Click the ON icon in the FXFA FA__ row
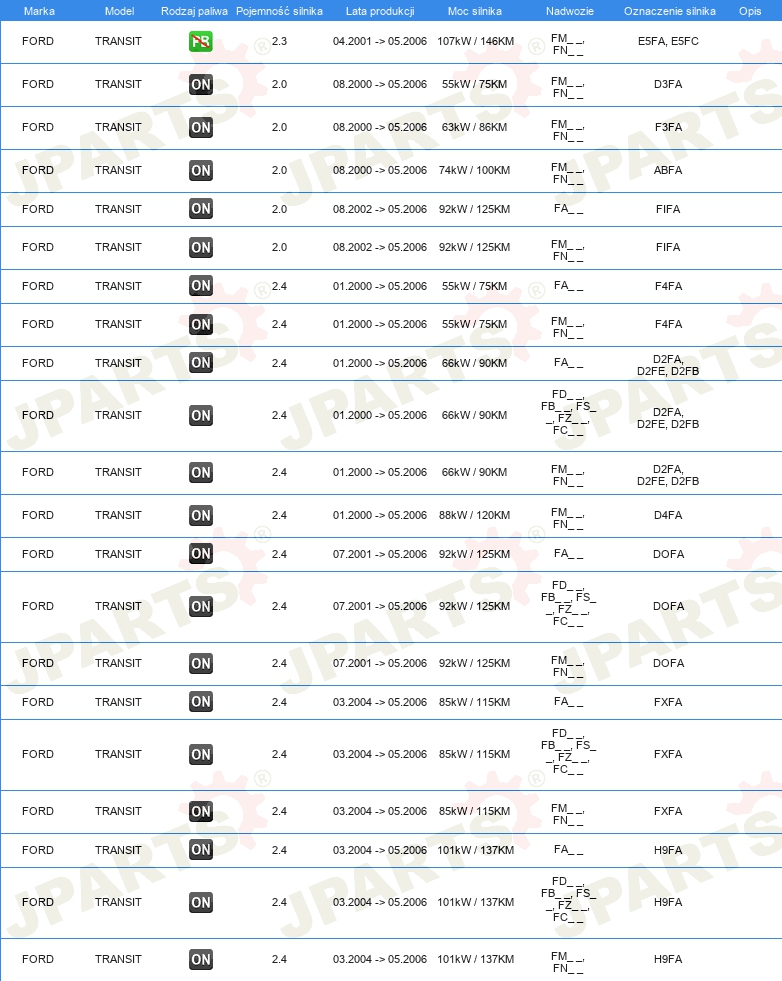This screenshot has width=782, height=981. pos(201,702)
